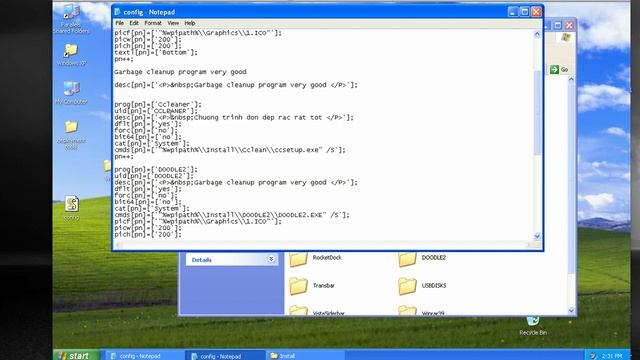Click the standalone 'Garbage cleanup program very good' line
This screenshot has width=640, height=360.
click(x=180, y=72)
